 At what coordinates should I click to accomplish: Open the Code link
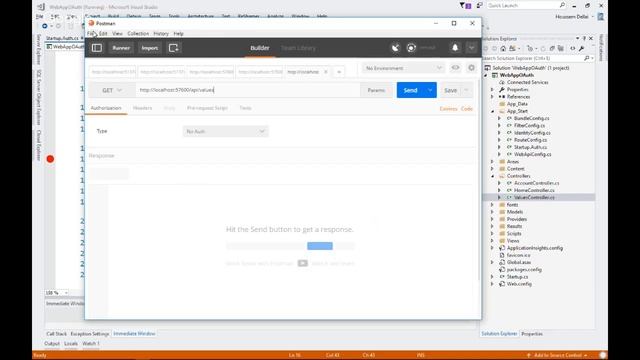pos(467,109)
